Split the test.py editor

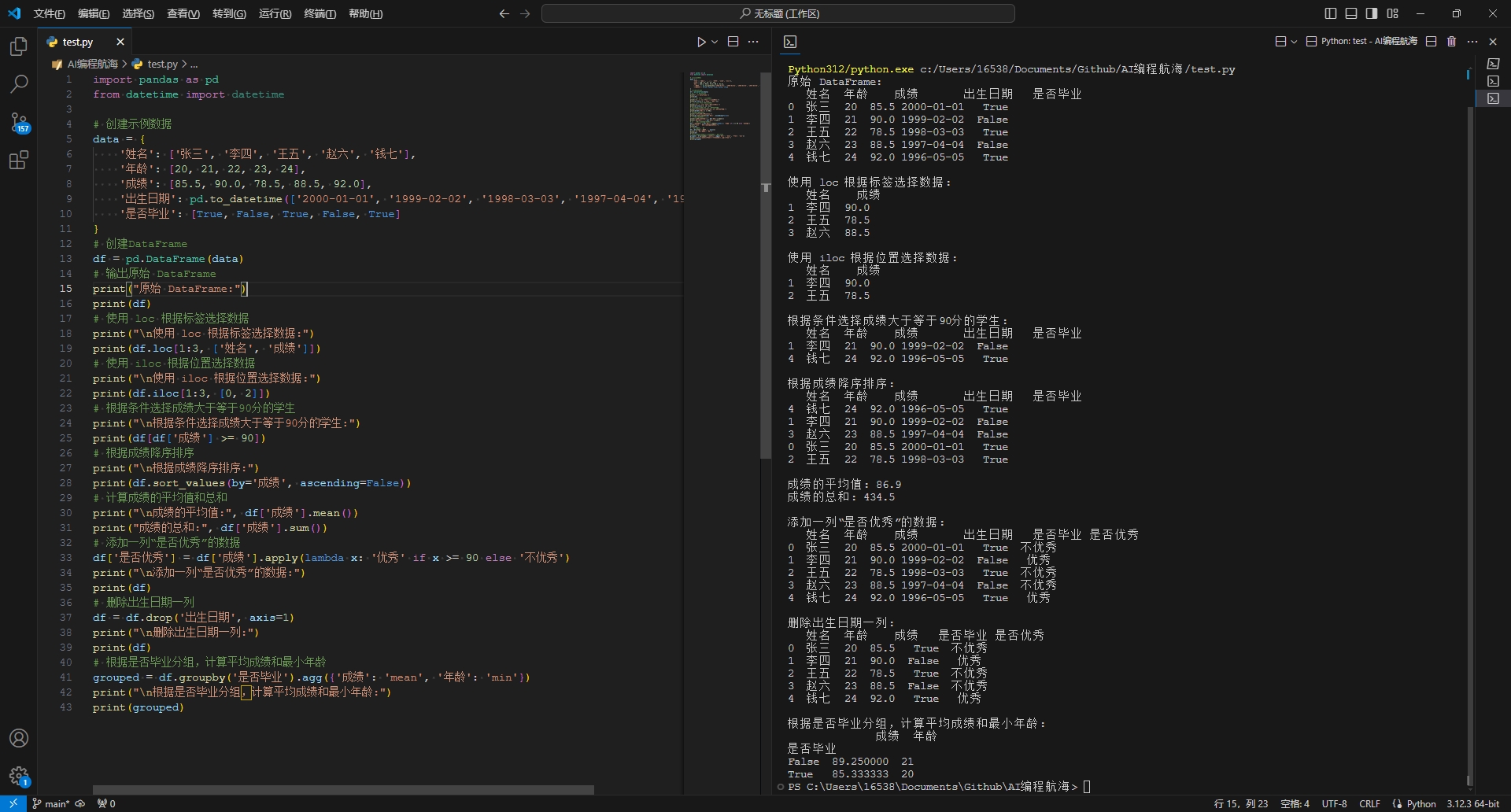click(733, 42)
